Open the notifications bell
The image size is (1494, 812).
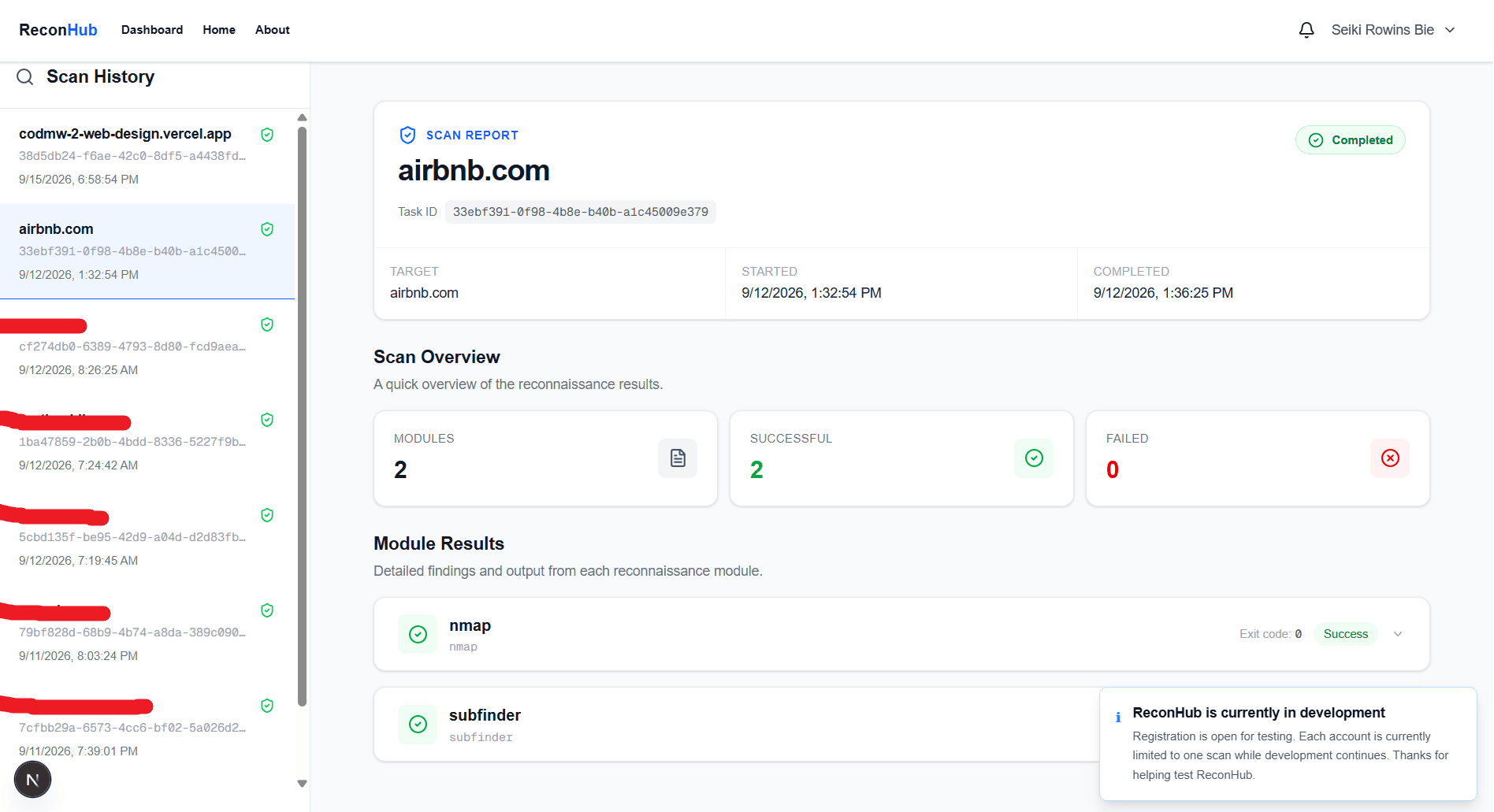pos(1306,30)
